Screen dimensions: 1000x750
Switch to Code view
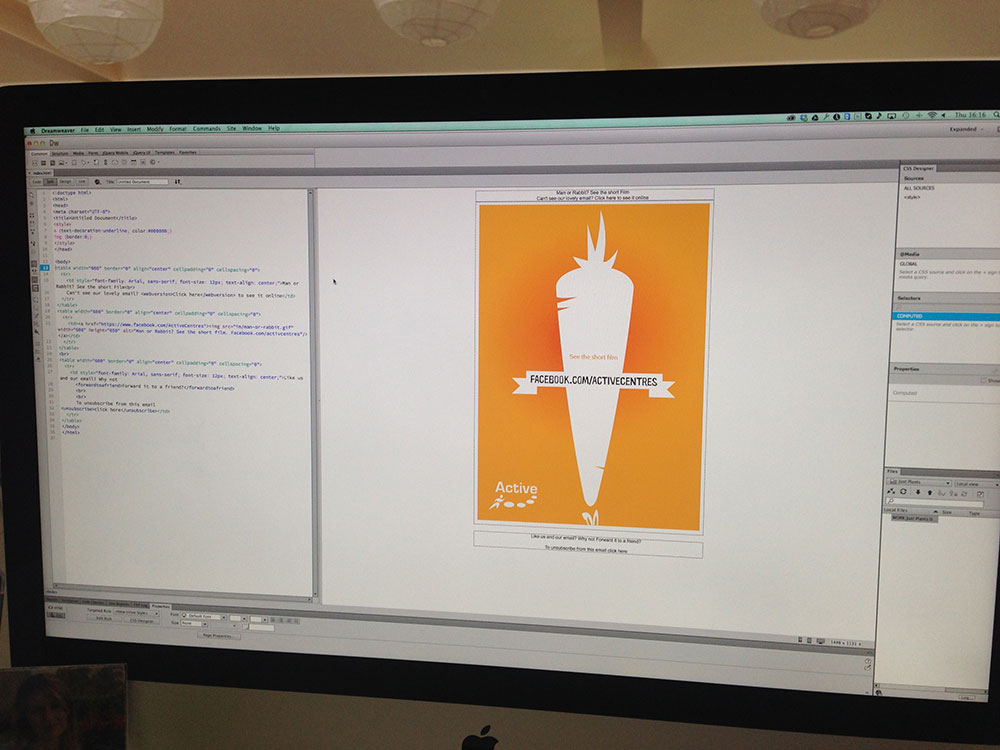pyautogui.click(x=36, y=182)
